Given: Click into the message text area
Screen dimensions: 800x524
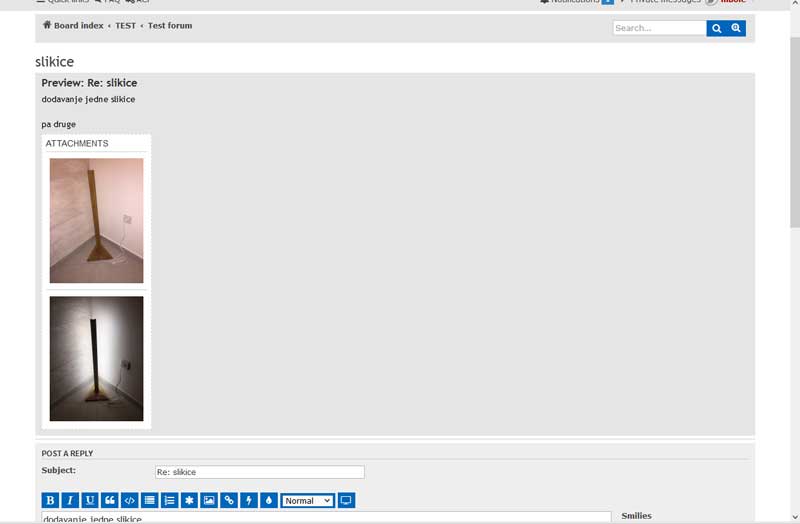Looking at the screenshot, I should click(326, 517).
